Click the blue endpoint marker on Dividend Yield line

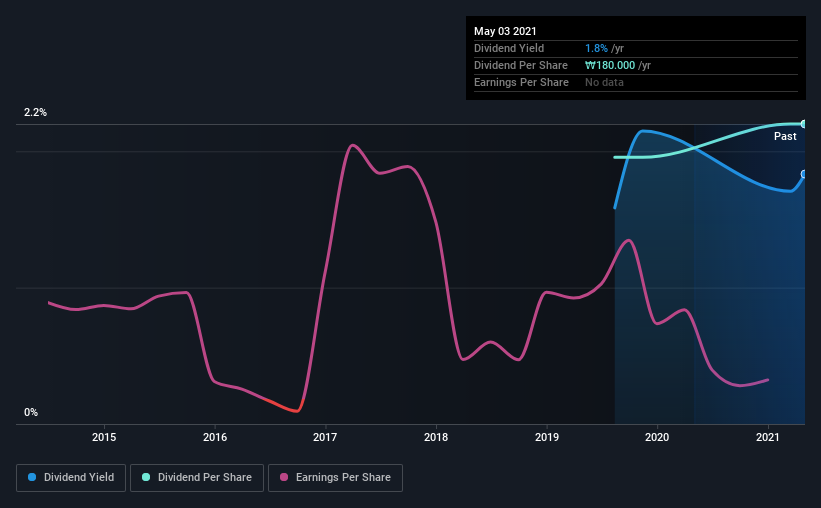(803, 174)
